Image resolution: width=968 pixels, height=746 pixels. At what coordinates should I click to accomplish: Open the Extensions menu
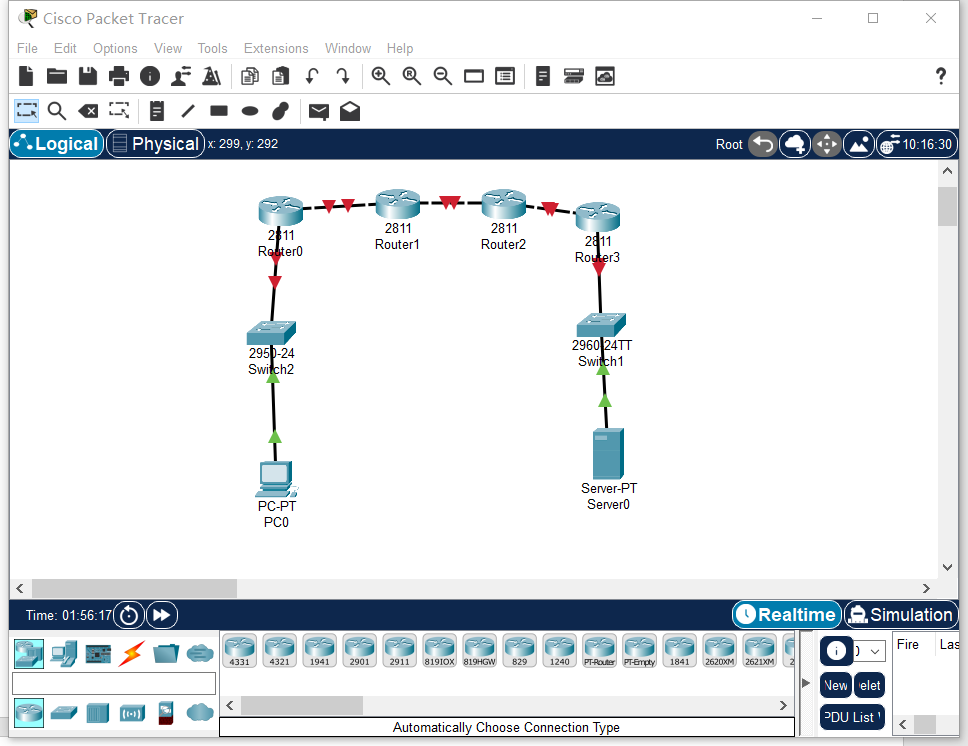coord(276,48)
